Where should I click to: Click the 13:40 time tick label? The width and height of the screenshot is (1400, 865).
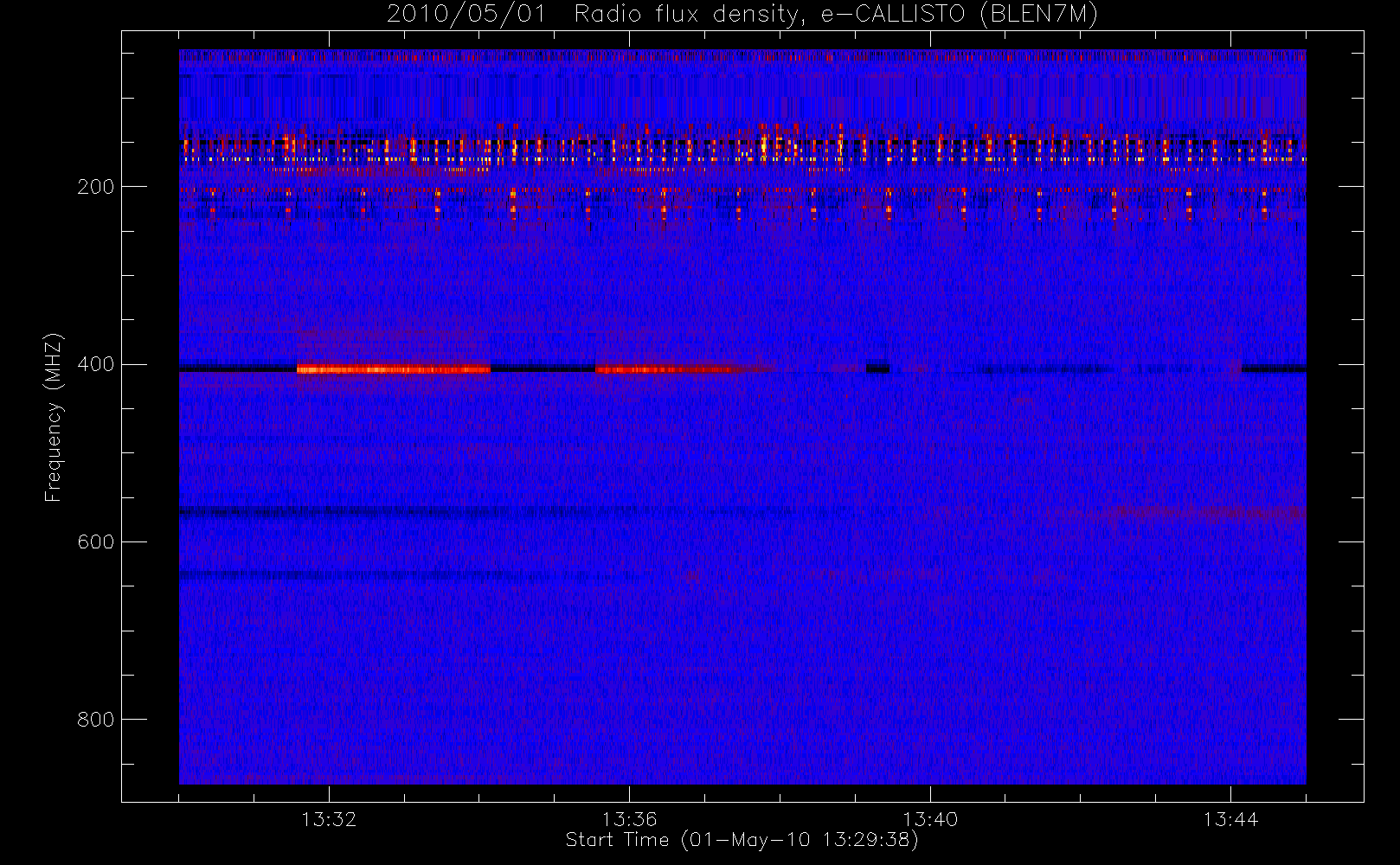[930, 819]
